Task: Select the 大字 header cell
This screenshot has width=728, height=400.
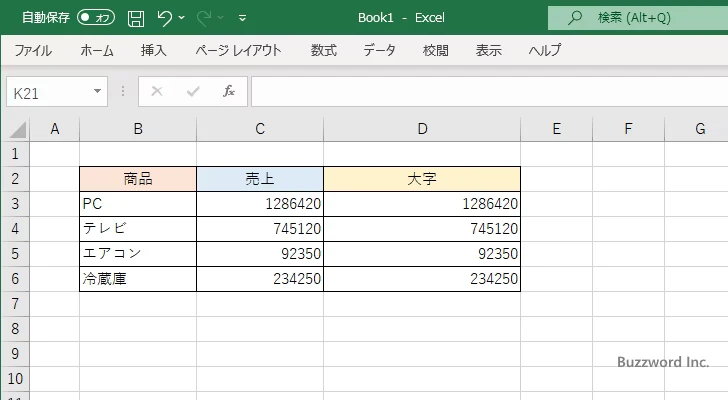Action: [422, 179]
